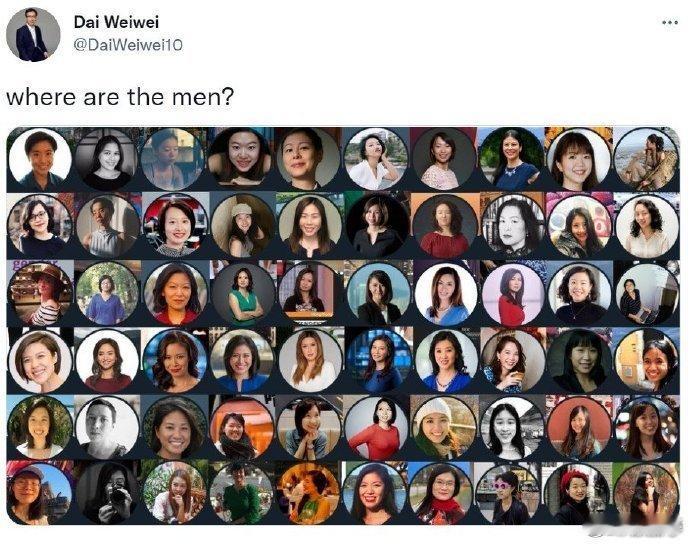Select the portrait with pink sunglasses
This screenshot has width=690, height=544.
pyautogui.click(x=510, y=493)
